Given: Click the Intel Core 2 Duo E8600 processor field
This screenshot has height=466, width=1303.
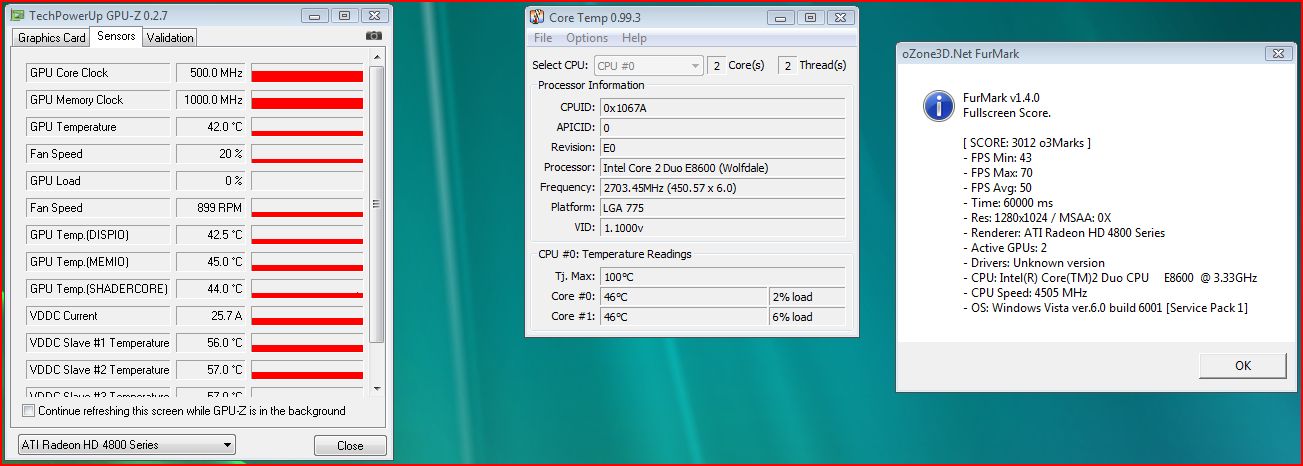Looking at the screenshot, I should pos(721,168).
